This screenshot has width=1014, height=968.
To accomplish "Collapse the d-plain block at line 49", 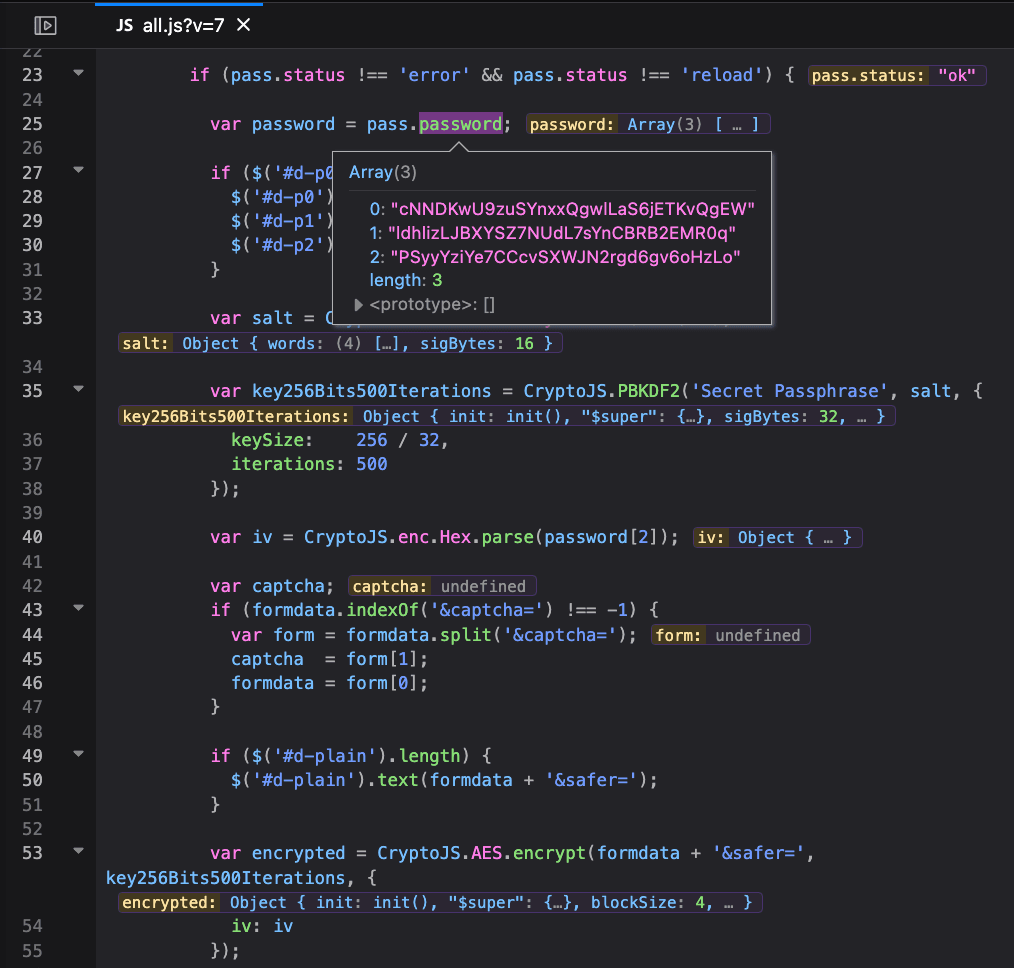I will (x=78, y=754).
